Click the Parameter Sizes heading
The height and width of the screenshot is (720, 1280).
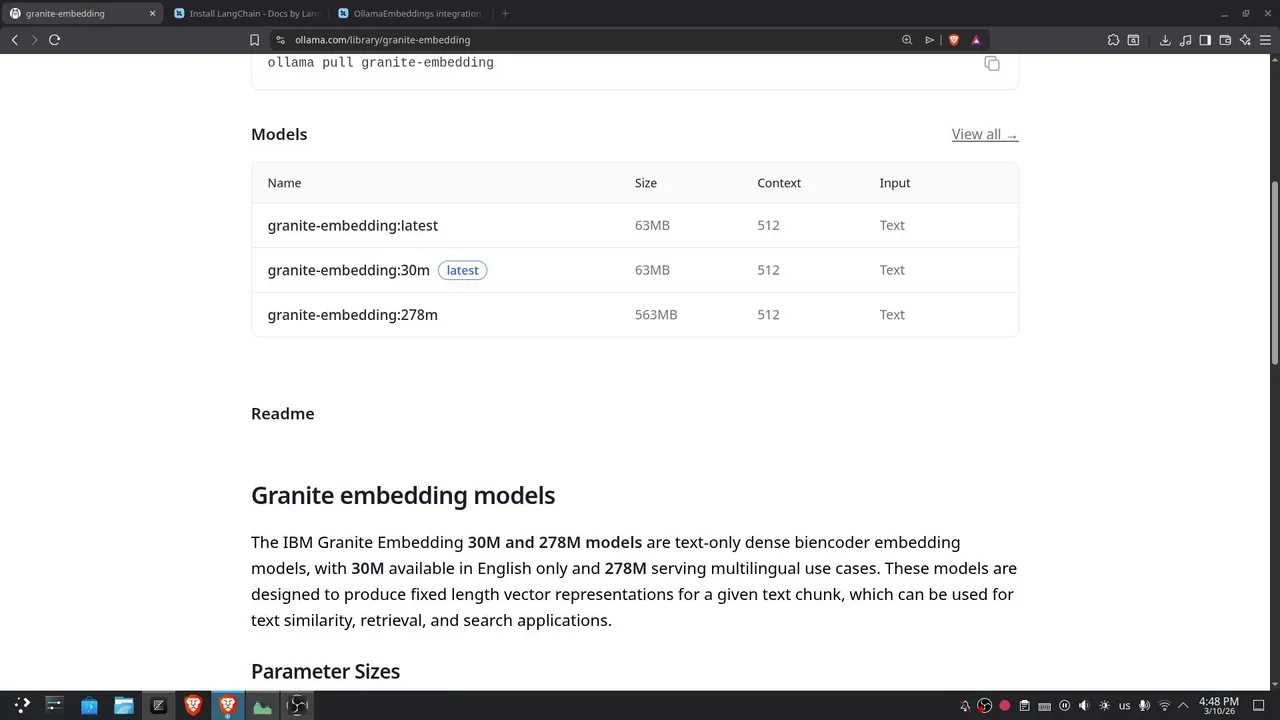click(x=325, y=671)
